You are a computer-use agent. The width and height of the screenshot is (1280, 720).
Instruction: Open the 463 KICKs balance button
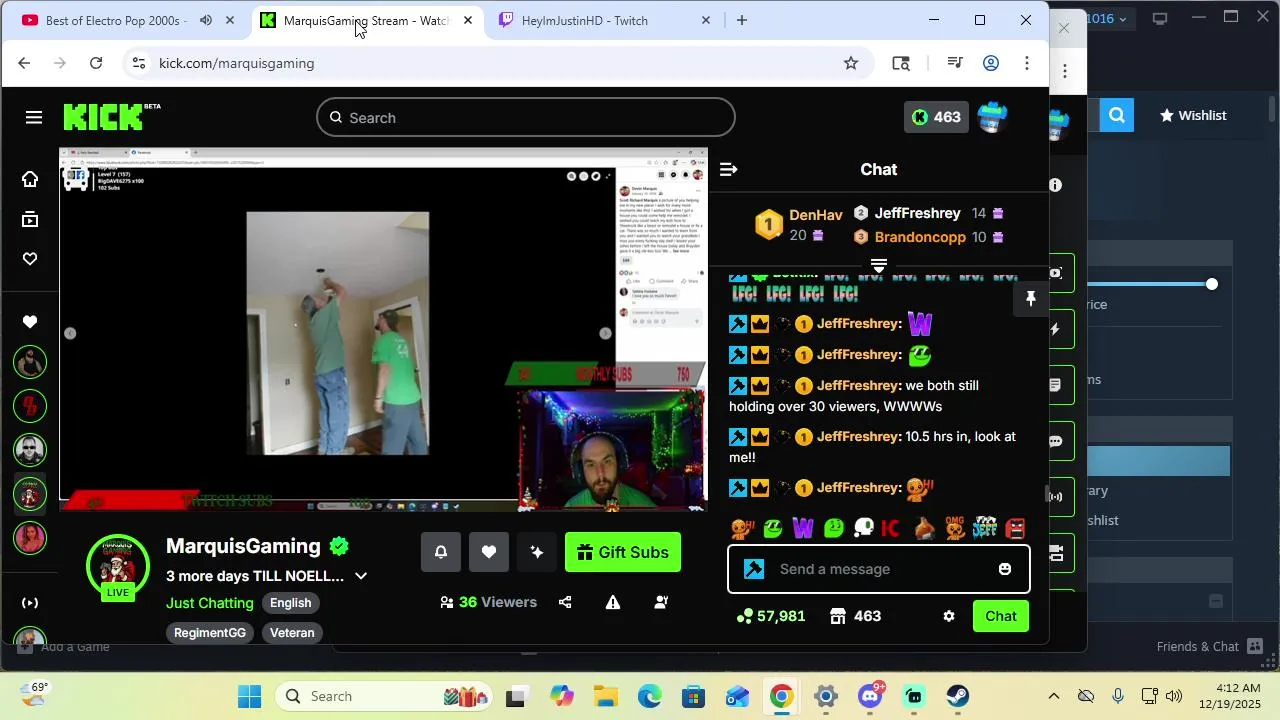(x=936, y=117)
